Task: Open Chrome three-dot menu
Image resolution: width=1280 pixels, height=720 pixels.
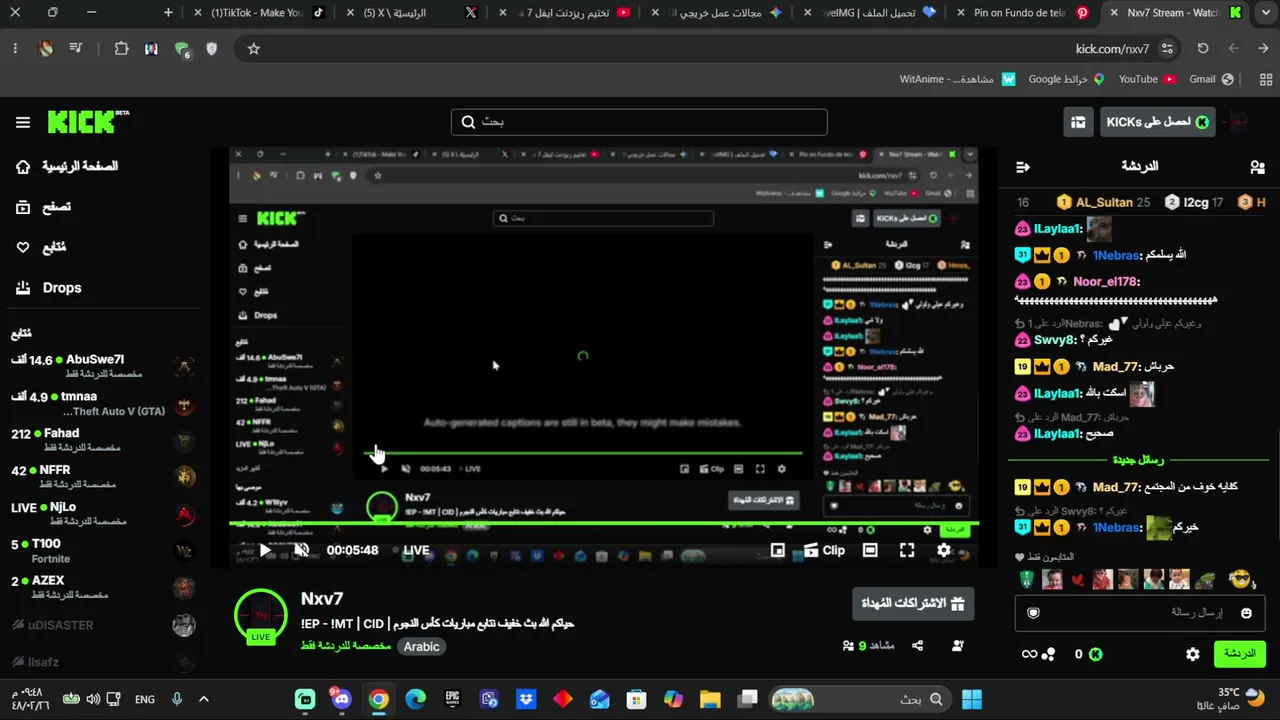Action: pyautogui.click(x=15, y=48)
